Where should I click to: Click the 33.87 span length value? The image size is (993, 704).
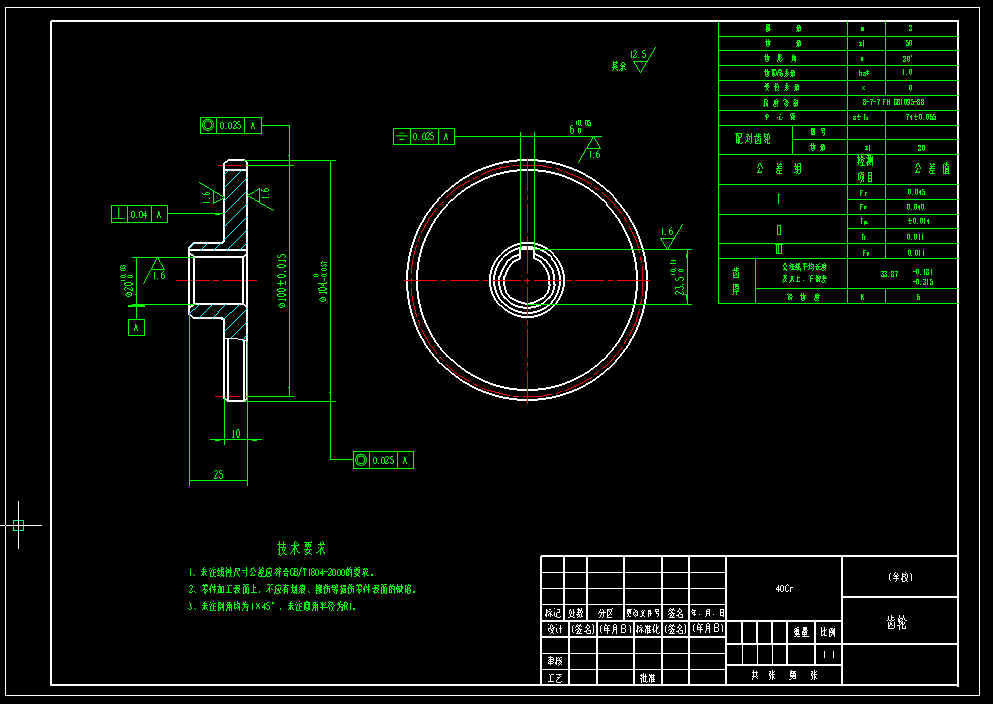(889, 274)
